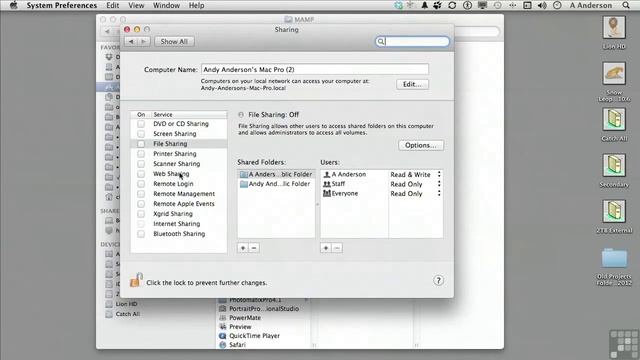This screenshot has height=360, width=640.
Task: Click the Options... button
Action: coord(421,145)
